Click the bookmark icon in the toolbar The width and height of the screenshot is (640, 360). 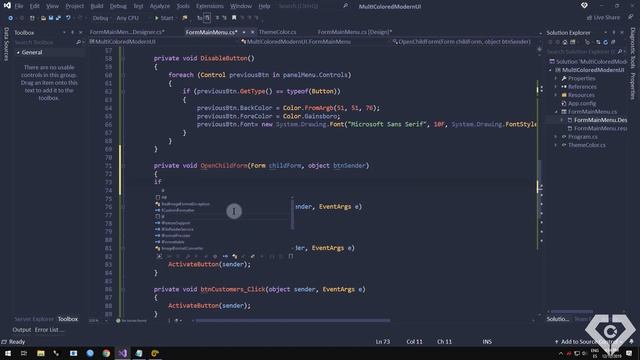[234, 18]
